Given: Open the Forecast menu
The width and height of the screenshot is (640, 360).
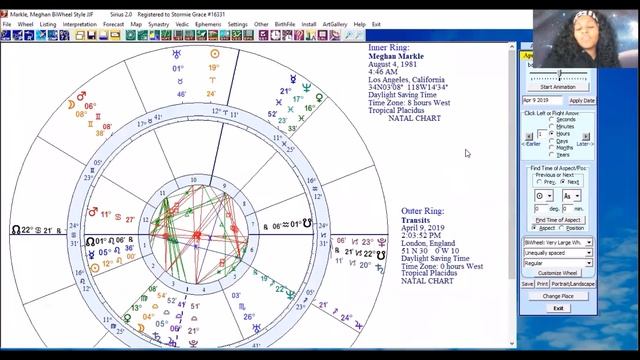Looking at the screenshot, I should coord(113,24).
